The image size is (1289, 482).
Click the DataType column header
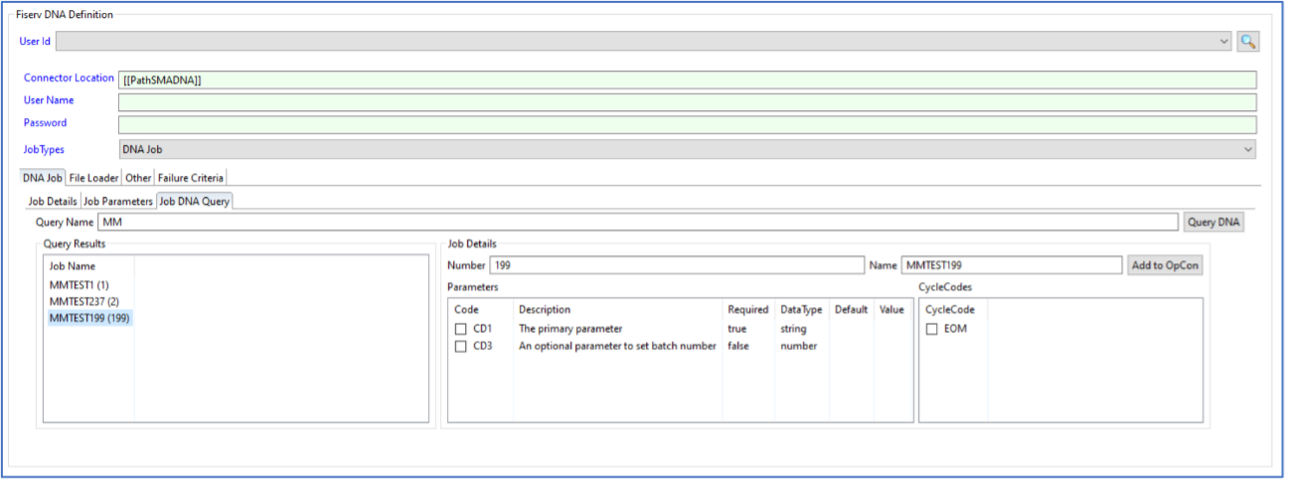pos(800,310)
